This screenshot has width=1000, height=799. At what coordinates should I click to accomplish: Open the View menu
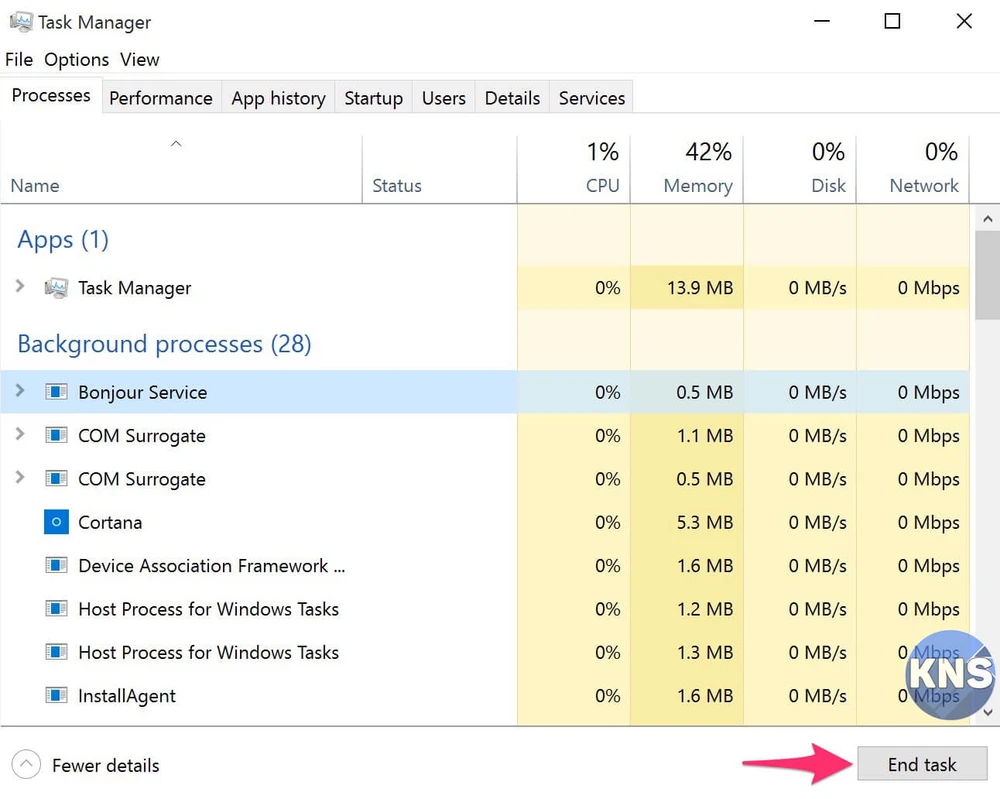point(140,60)
